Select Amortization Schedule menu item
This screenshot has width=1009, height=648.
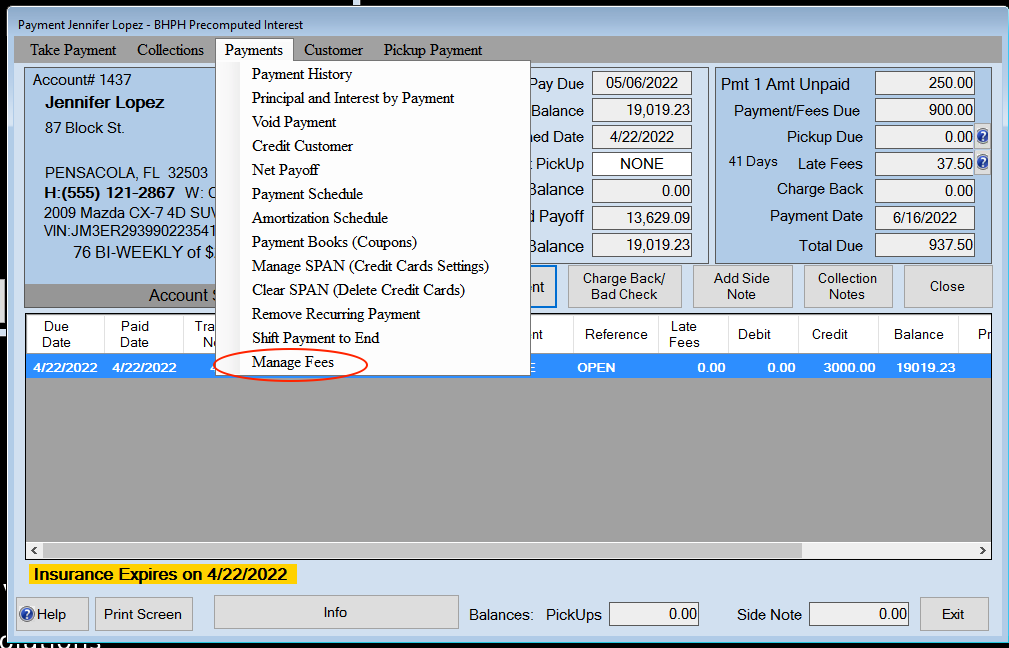(x=319, y=218)
